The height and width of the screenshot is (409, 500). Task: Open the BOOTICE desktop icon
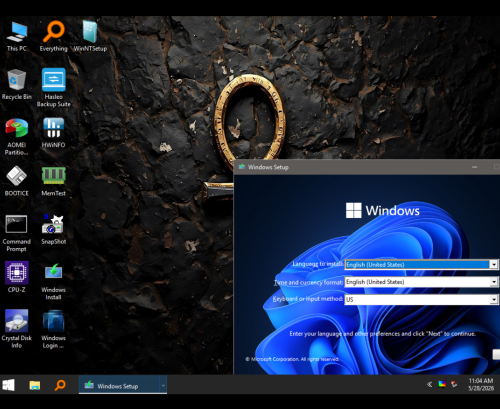[17, 181]
